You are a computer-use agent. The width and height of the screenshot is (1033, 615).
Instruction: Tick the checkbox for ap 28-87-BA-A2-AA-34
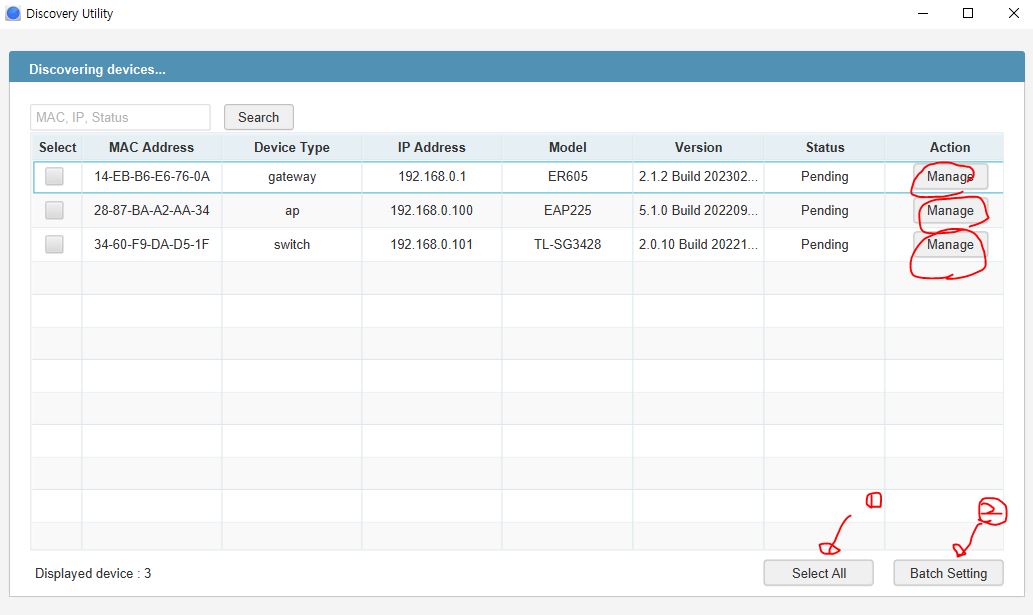54,211
